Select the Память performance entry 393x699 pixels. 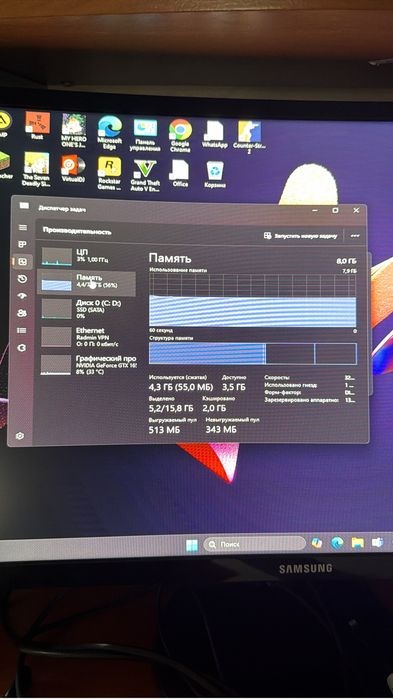coord(86,283)
